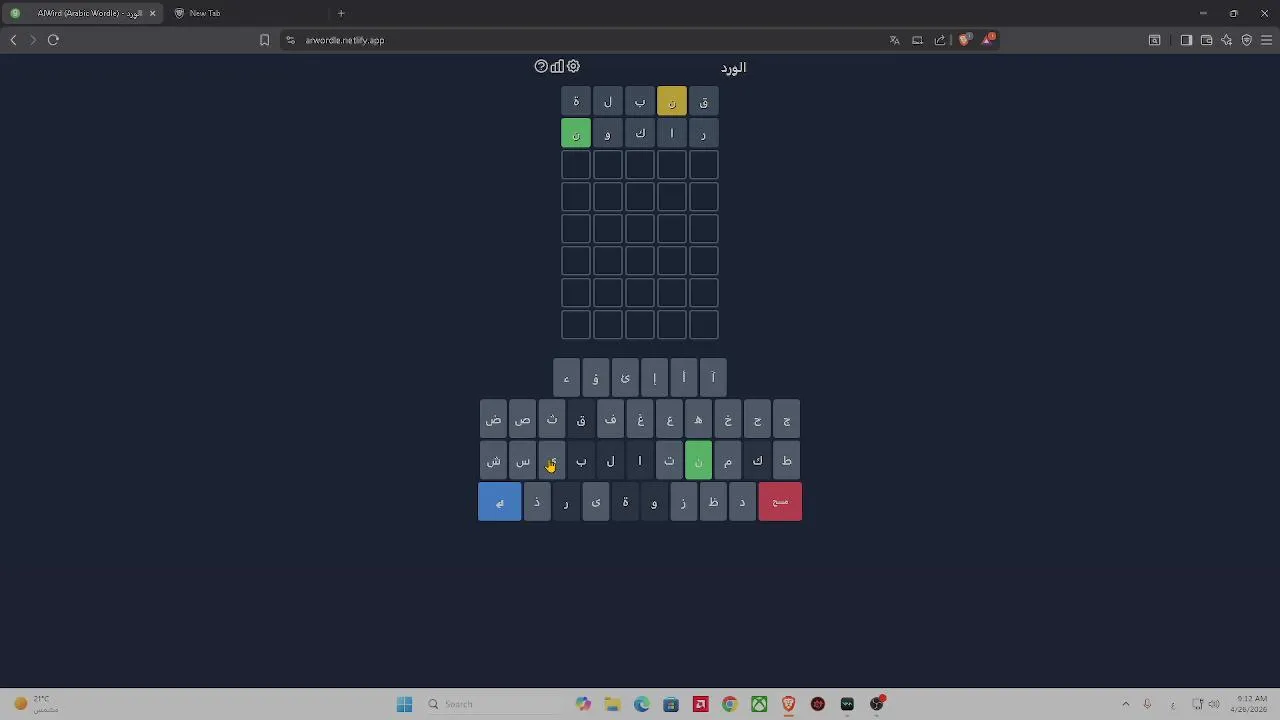Open Microsoft Store from taskbar
The image size is (1280, 720).
pos(671,704)
